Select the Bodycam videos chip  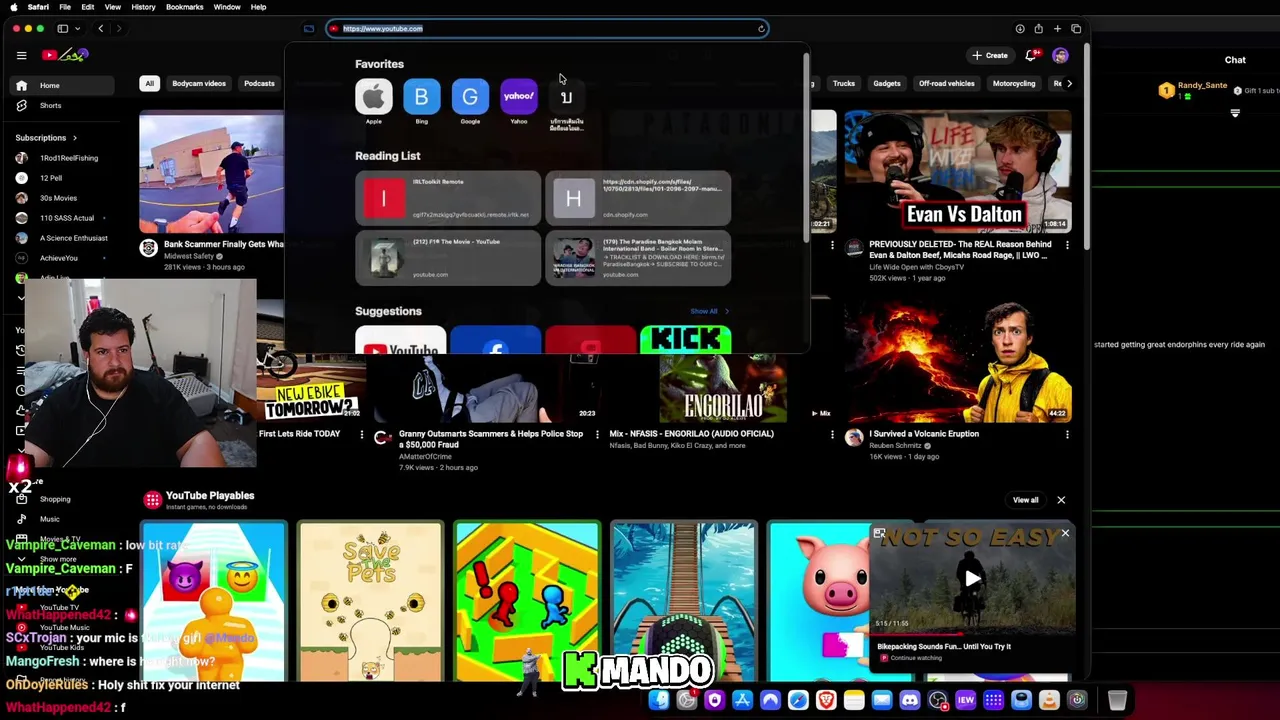pyautogui.click(x=199, y=84)
